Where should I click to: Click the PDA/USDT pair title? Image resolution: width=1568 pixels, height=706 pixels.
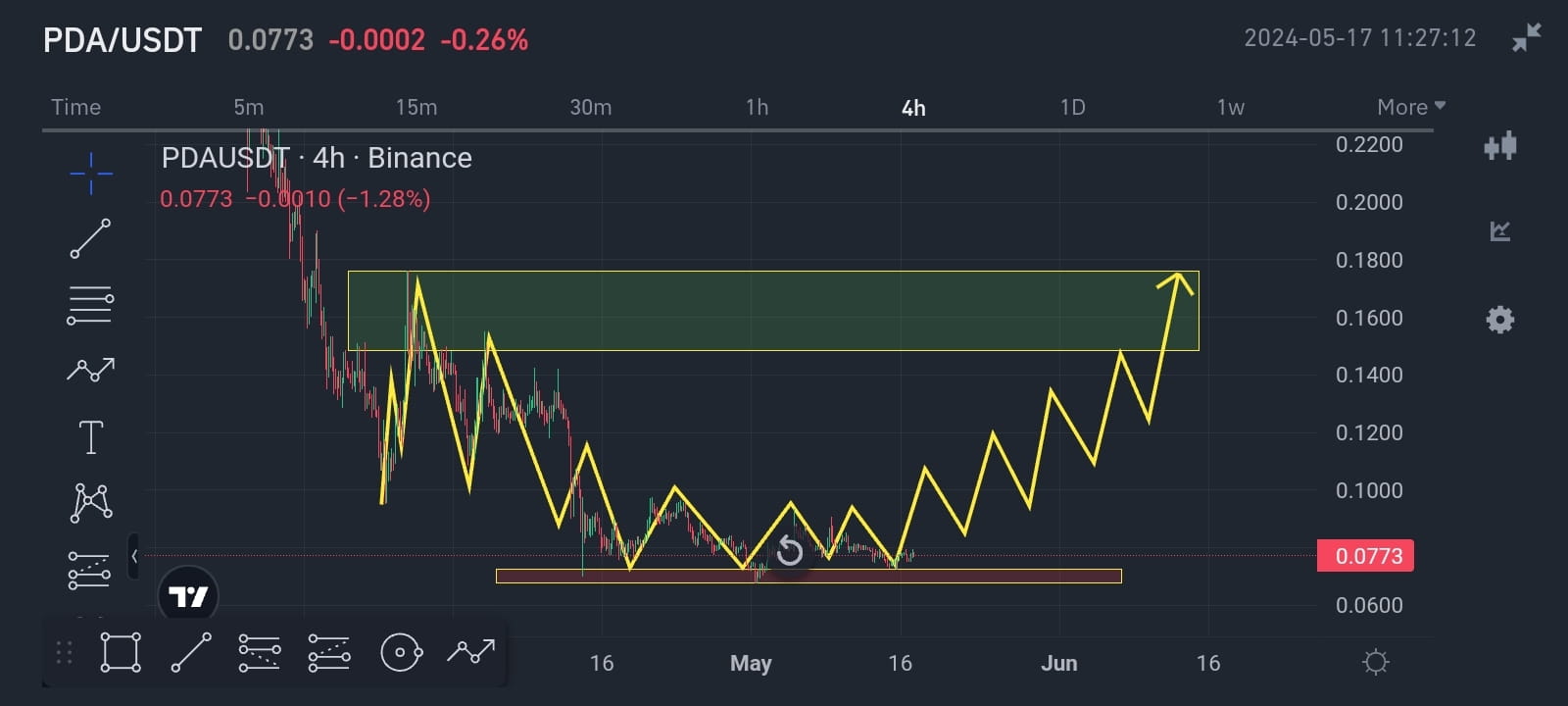coord(122,40)
